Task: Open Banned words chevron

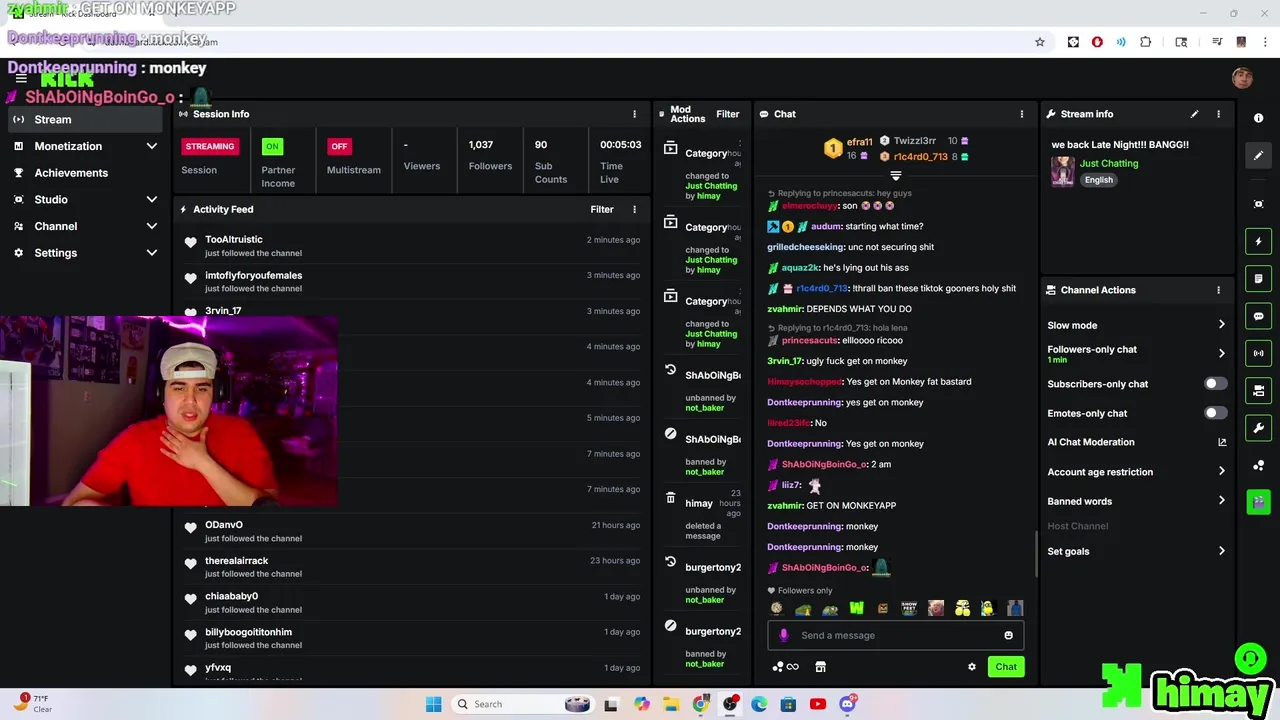Action: [x=1221, y=501]
